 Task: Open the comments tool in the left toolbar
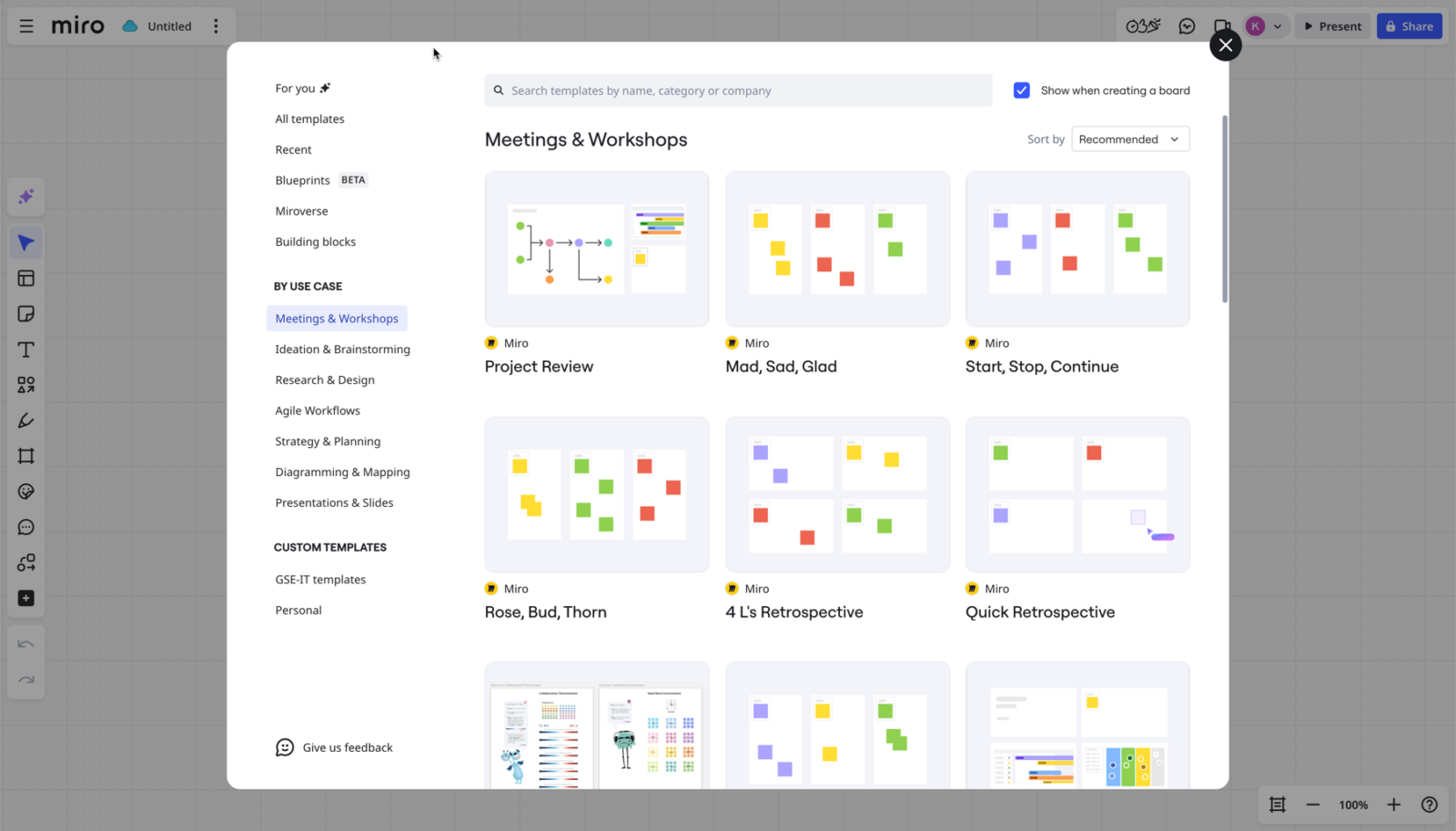tap(25, 527)
